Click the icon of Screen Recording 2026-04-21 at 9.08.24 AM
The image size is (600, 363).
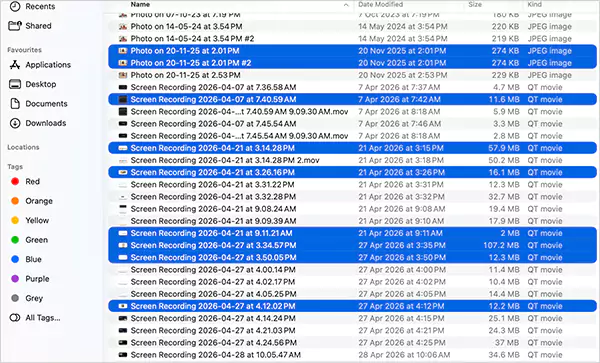point(122,209)
